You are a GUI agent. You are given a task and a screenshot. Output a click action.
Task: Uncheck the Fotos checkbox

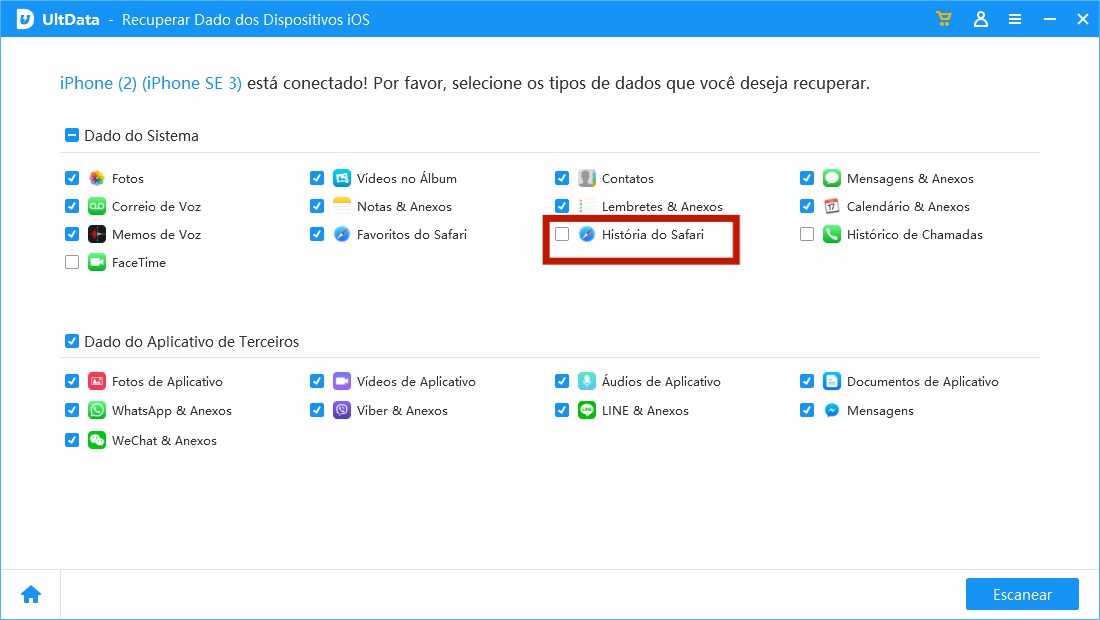pyautogui.click(x=72, y=178)
